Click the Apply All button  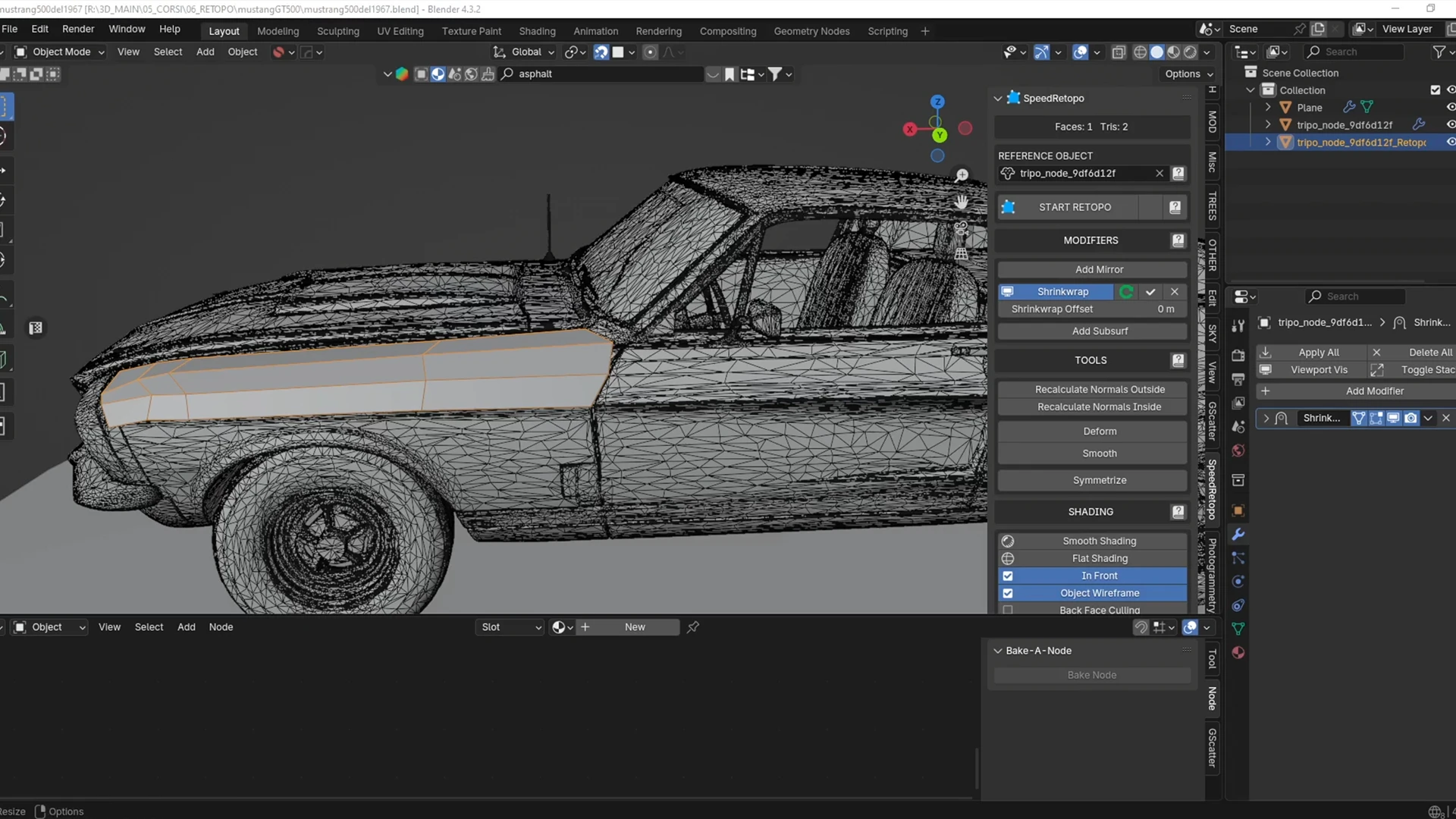pyautogui.click(x=1310, y=353)
